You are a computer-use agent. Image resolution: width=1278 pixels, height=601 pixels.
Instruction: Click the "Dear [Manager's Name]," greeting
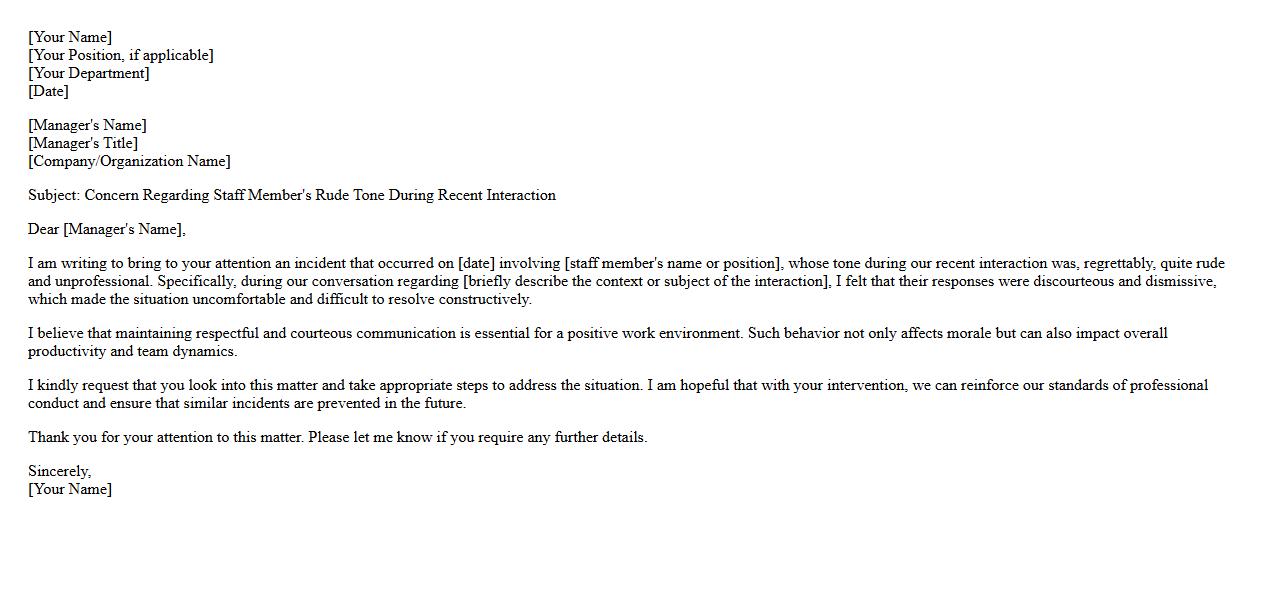click(107, 229)
